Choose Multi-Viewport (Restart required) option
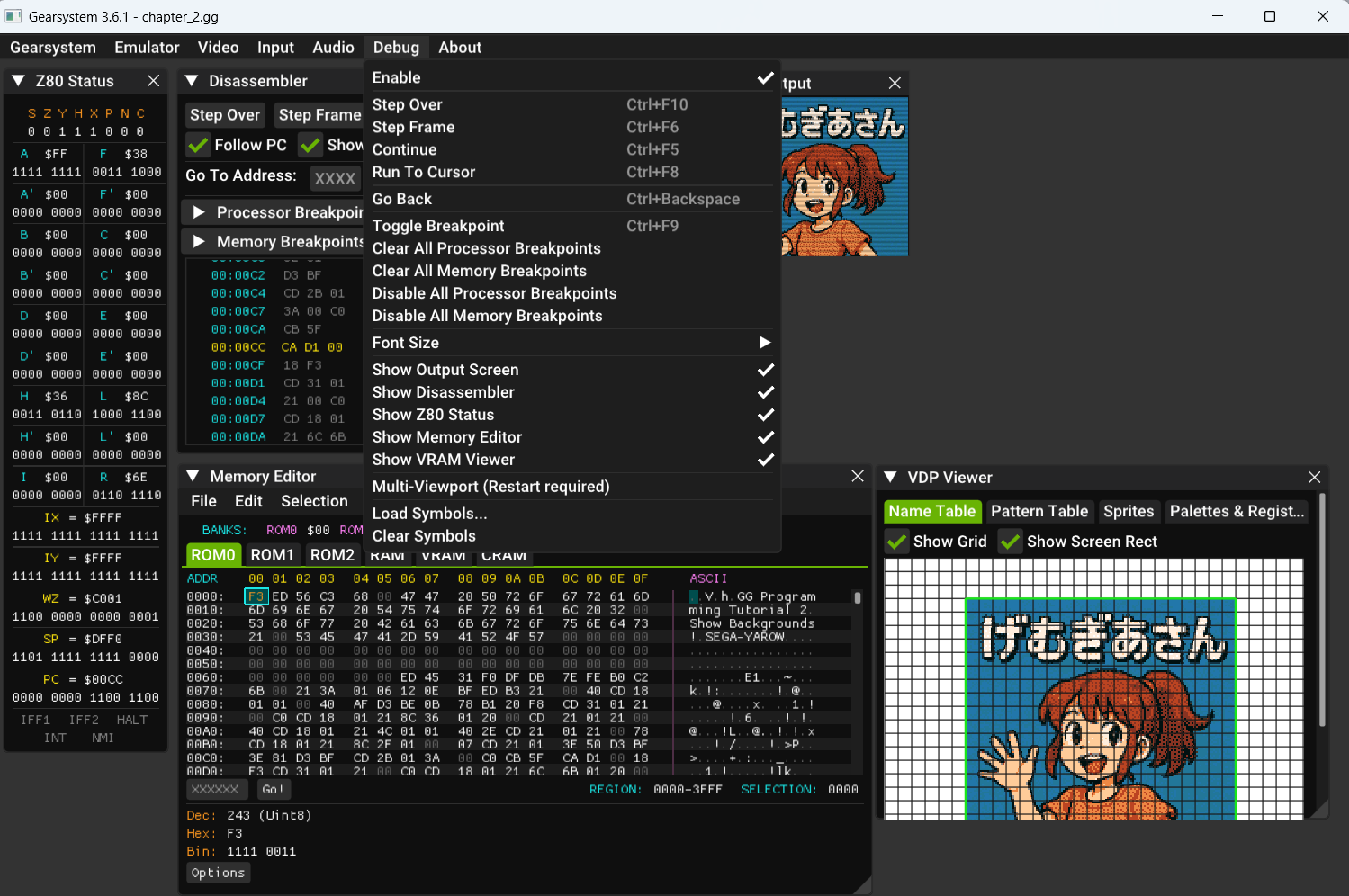This screenshot has width=1349, height=896. [x=572, y=487]
